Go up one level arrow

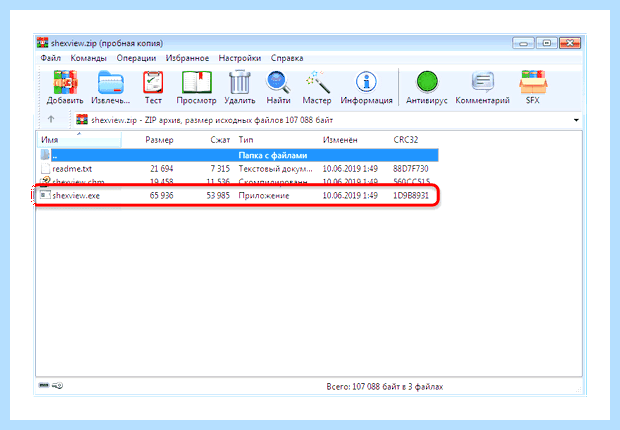pos(51,119)
